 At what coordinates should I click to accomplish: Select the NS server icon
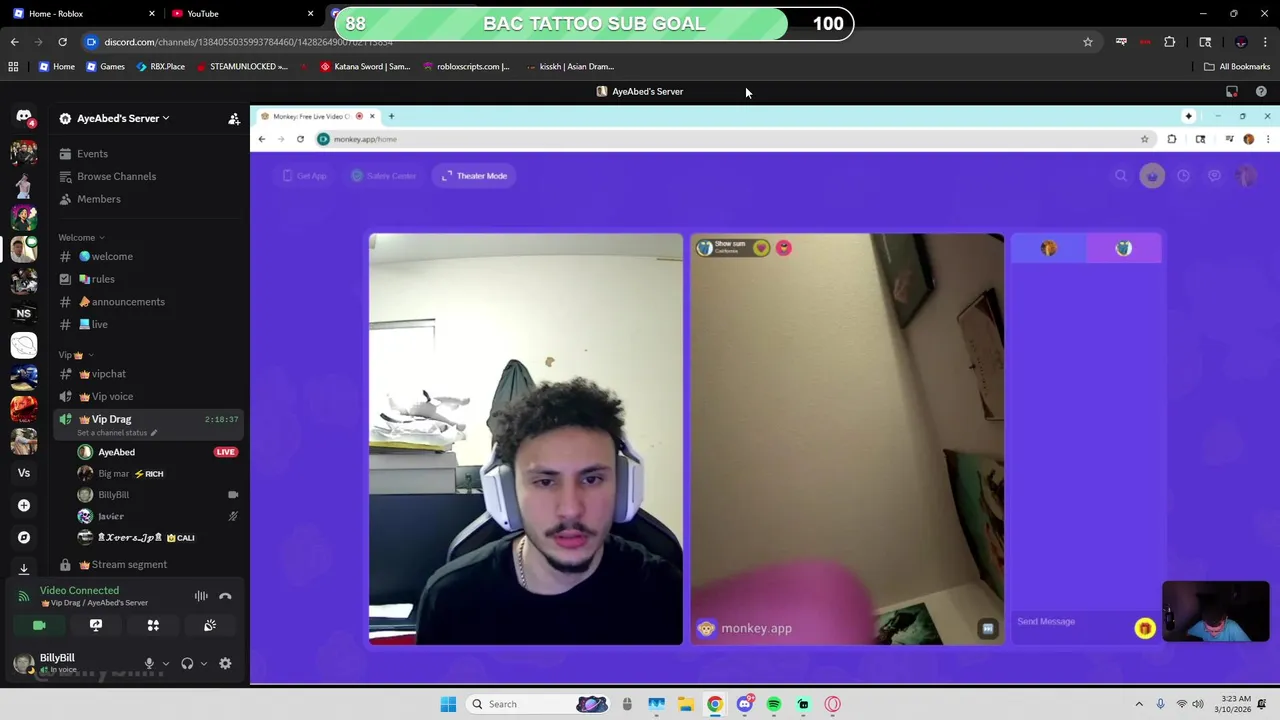coord(24,313)
